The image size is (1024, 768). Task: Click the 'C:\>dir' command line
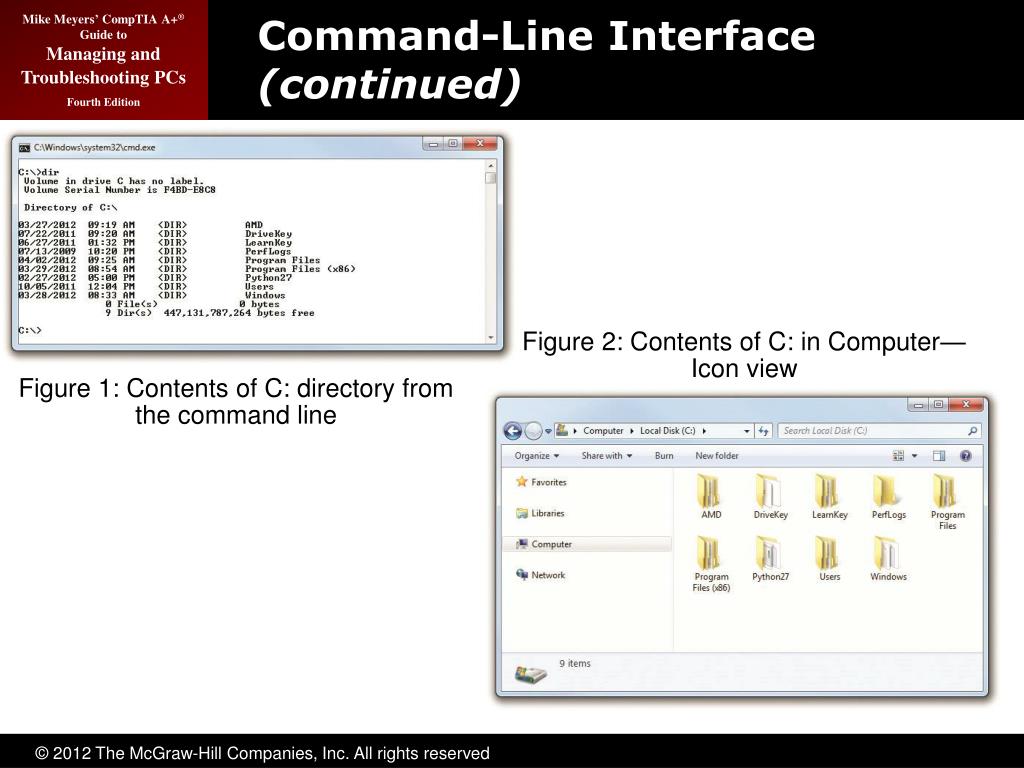point(39,172)
